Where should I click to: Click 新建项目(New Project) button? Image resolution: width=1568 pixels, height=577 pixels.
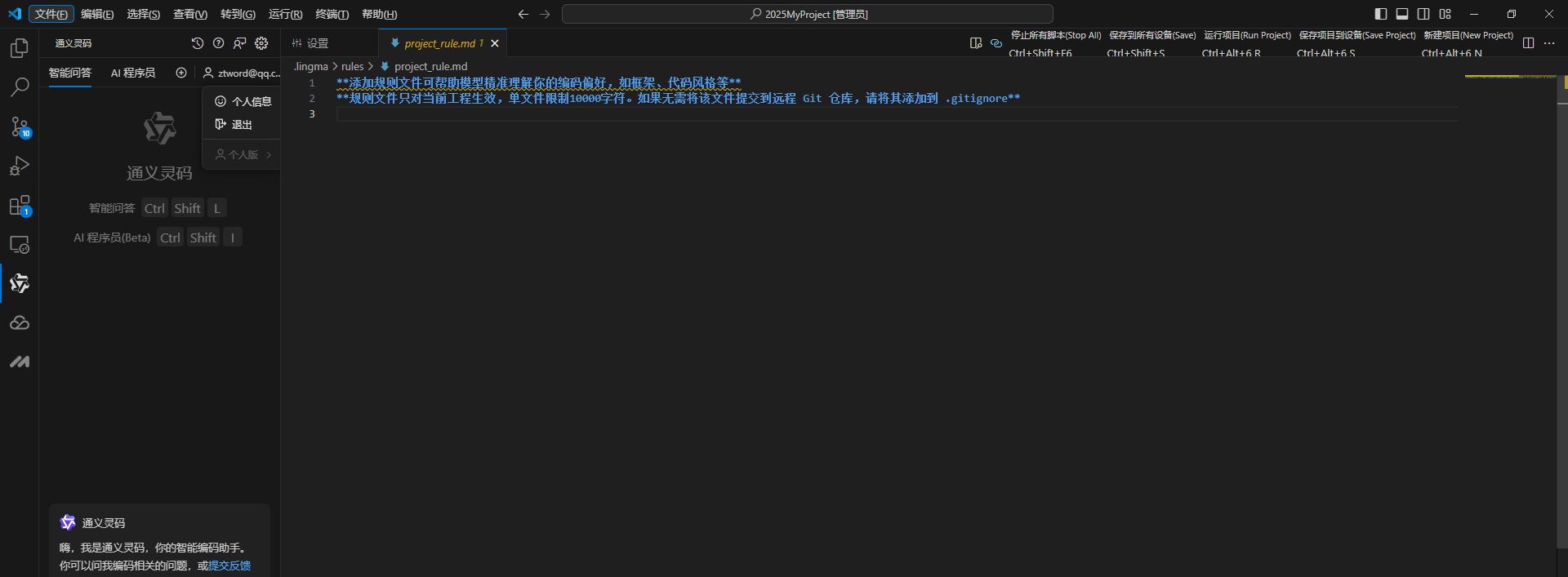[1468, 35]
